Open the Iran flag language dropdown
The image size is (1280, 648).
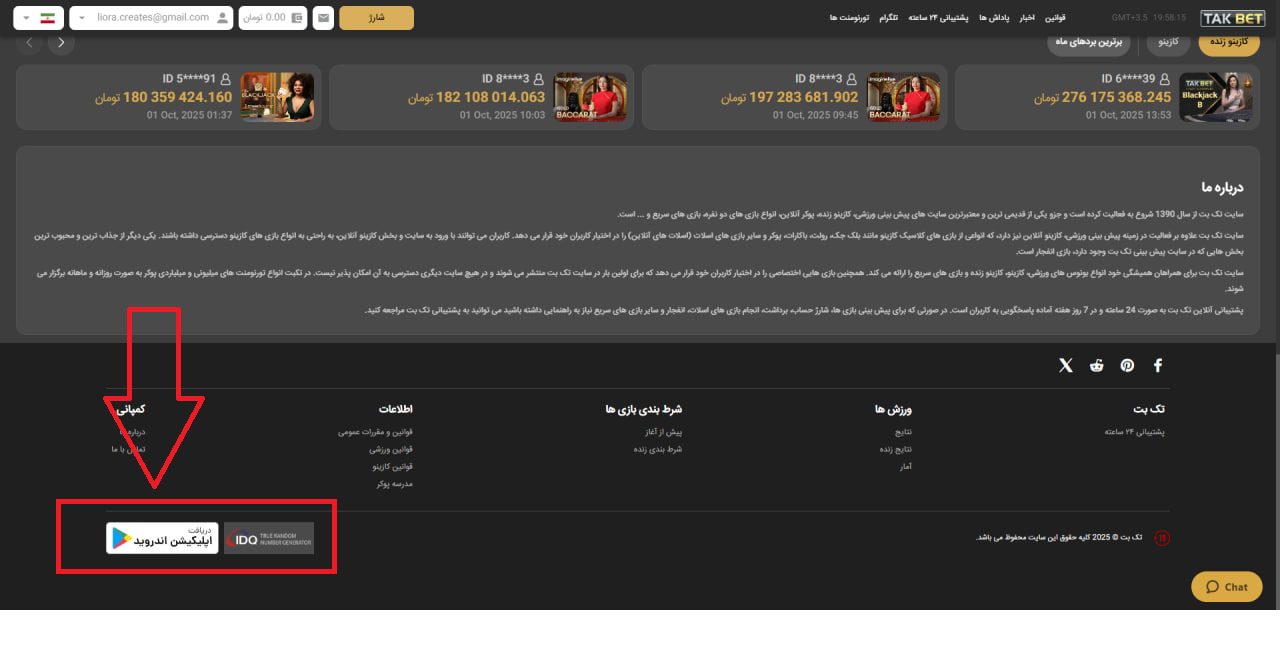click(38, 18)
